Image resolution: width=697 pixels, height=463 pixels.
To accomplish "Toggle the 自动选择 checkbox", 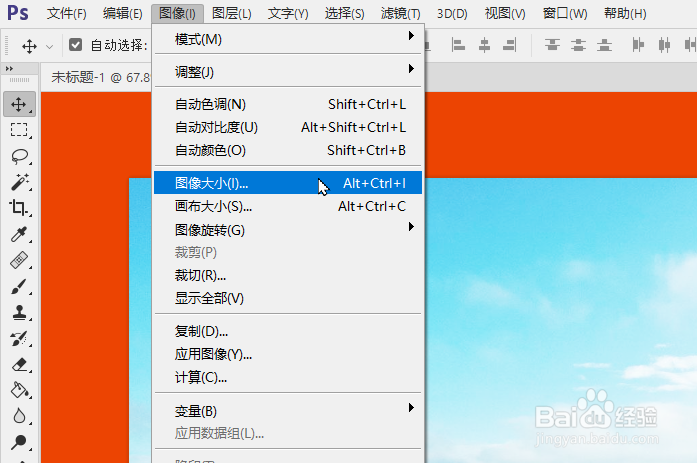I will pyautogui.click(x=76, y=44).
